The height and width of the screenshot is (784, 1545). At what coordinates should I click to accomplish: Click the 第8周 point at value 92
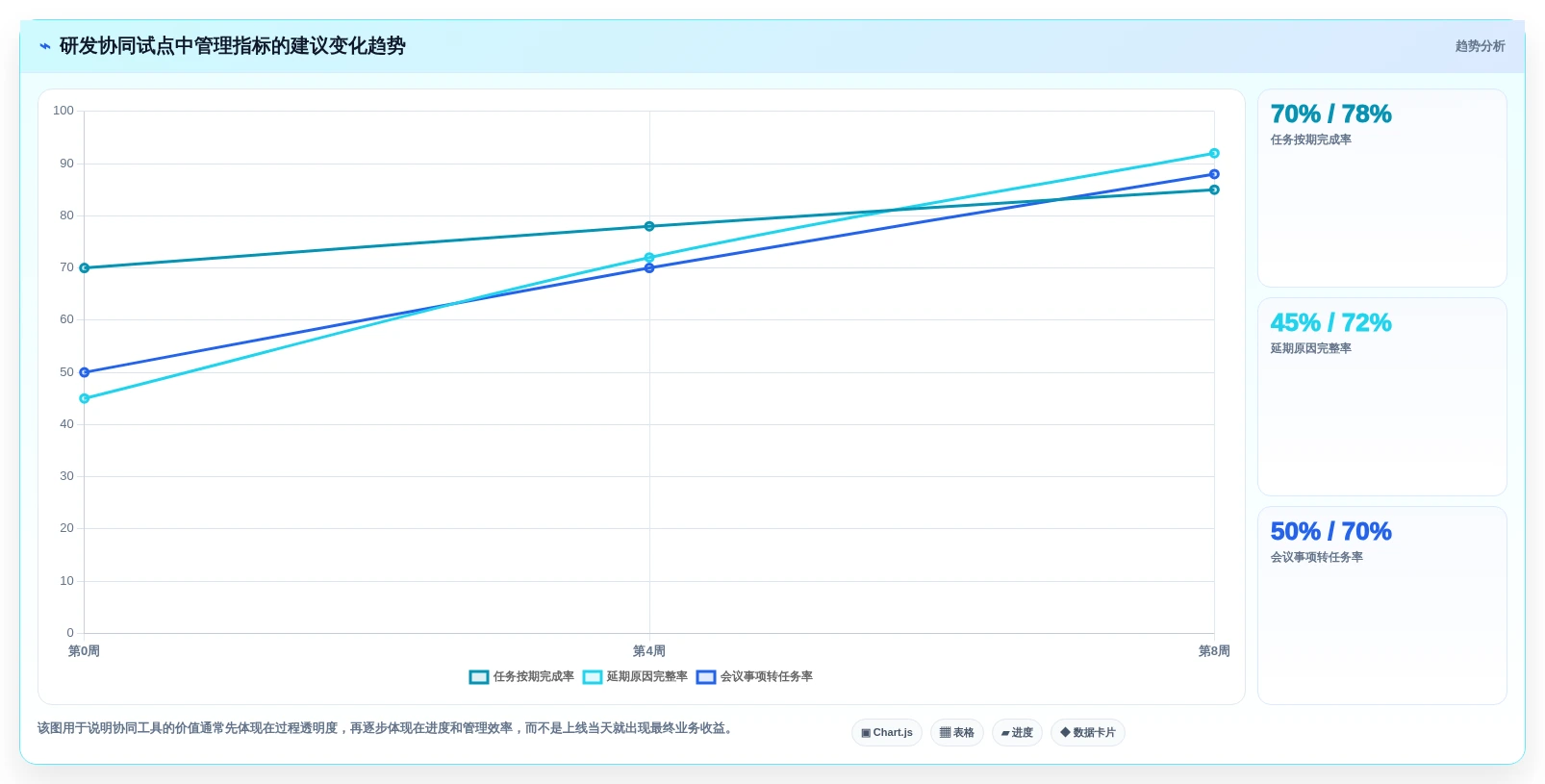pos(1214,154)
